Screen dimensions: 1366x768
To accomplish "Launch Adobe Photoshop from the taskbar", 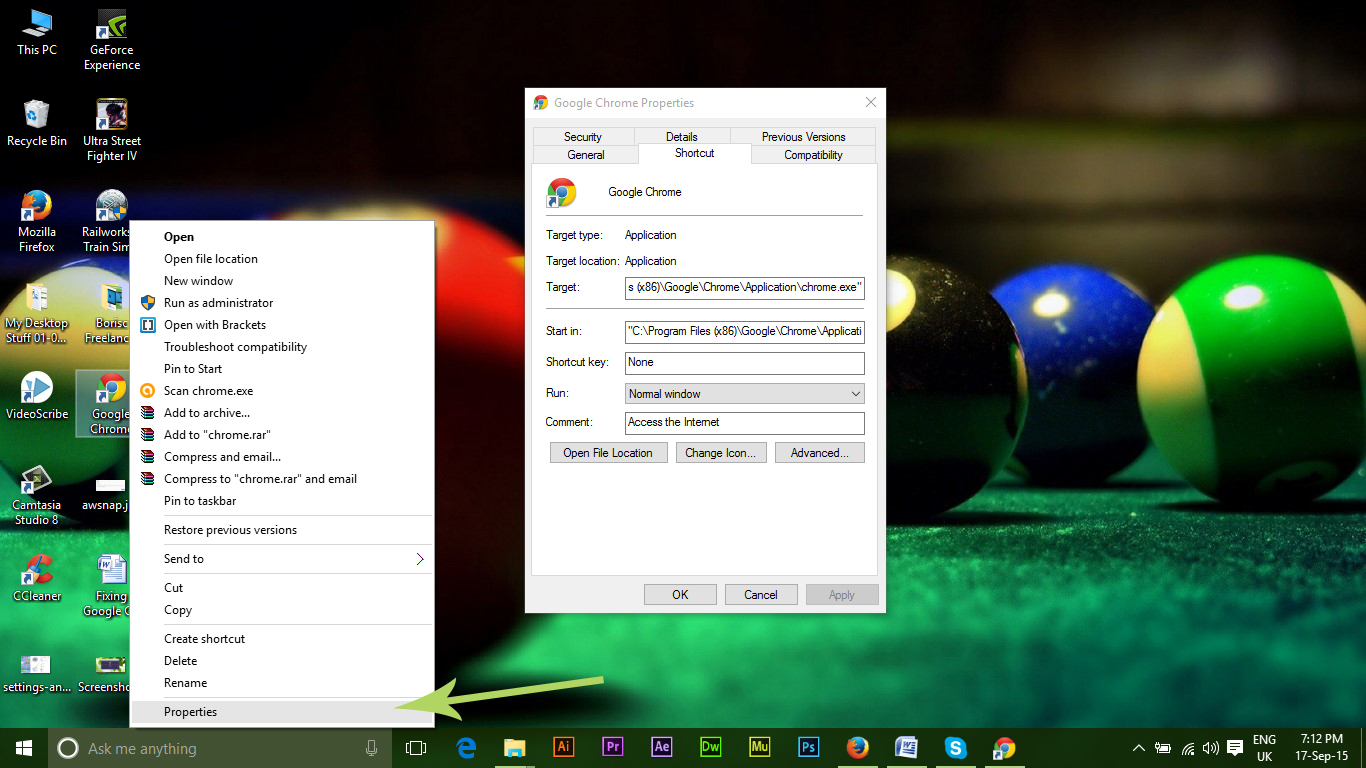I will pyautogui.click(x=809, y=748).
